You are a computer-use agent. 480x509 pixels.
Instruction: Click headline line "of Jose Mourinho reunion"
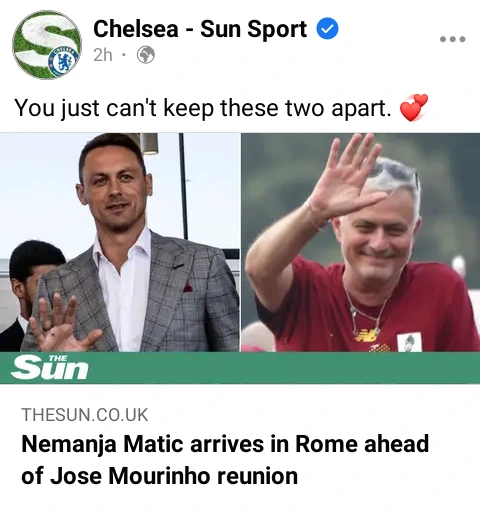[160, 476]
